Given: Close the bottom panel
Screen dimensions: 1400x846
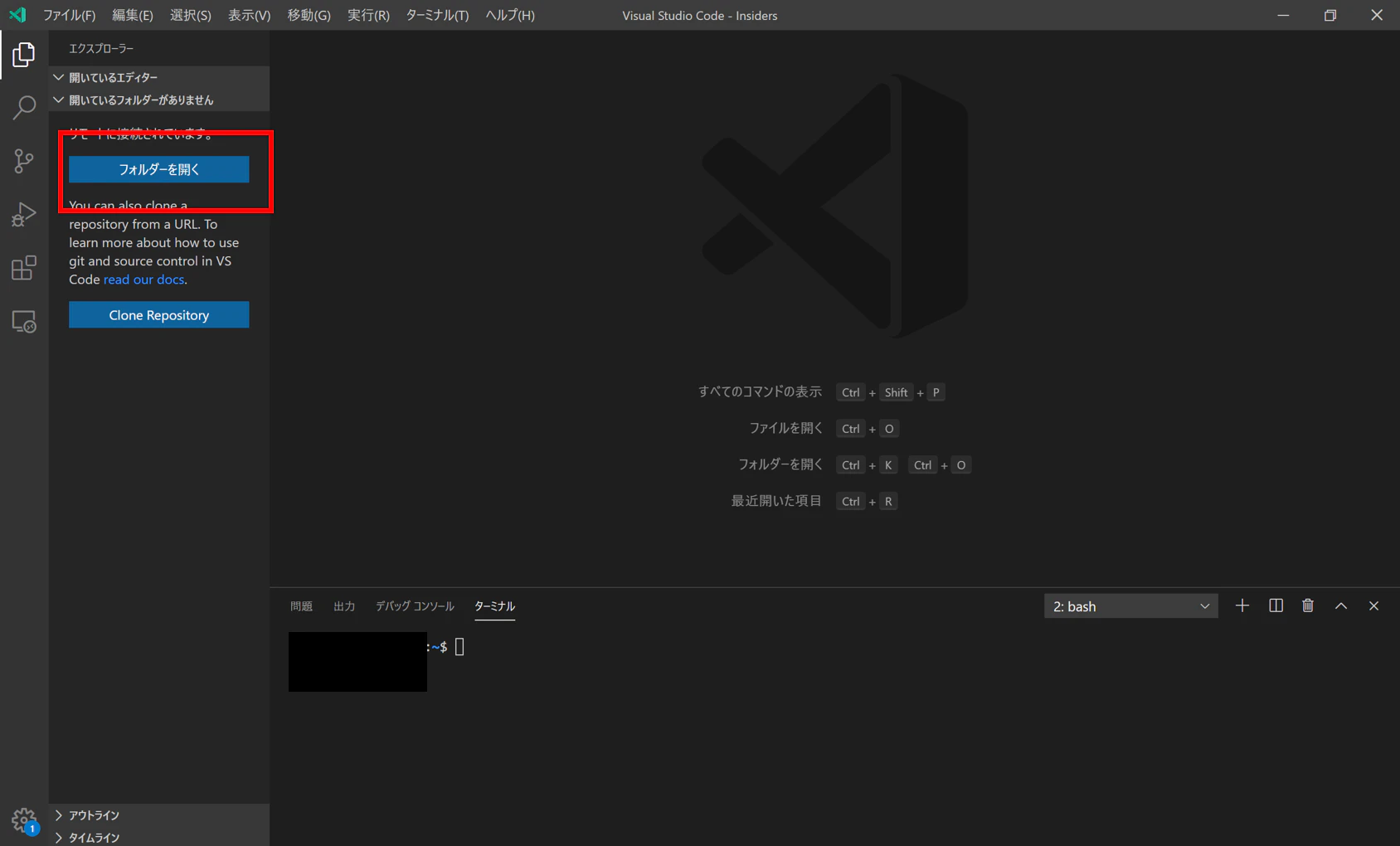Looking at the screenshot, I should pos(1374,605).
